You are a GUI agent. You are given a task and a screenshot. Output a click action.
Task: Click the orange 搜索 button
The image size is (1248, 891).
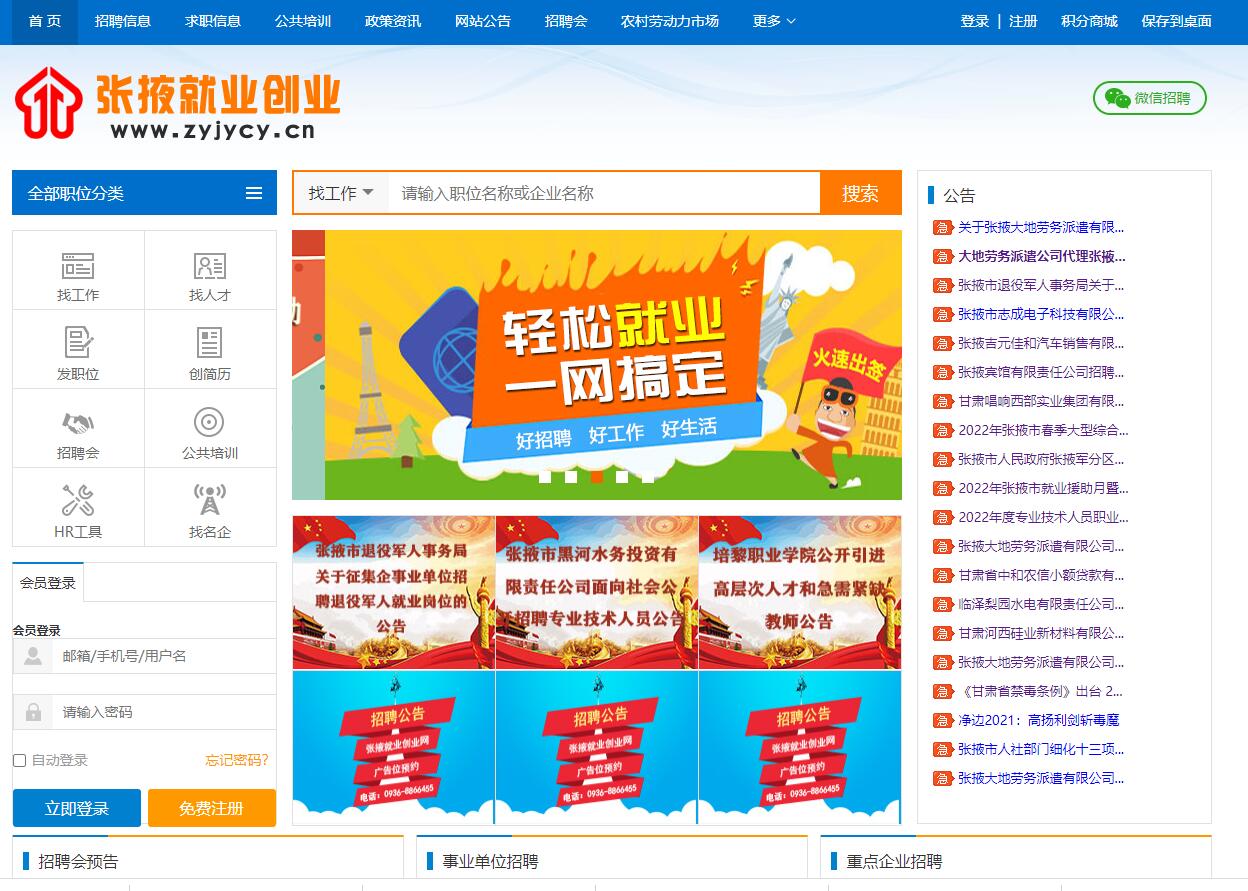860,193
